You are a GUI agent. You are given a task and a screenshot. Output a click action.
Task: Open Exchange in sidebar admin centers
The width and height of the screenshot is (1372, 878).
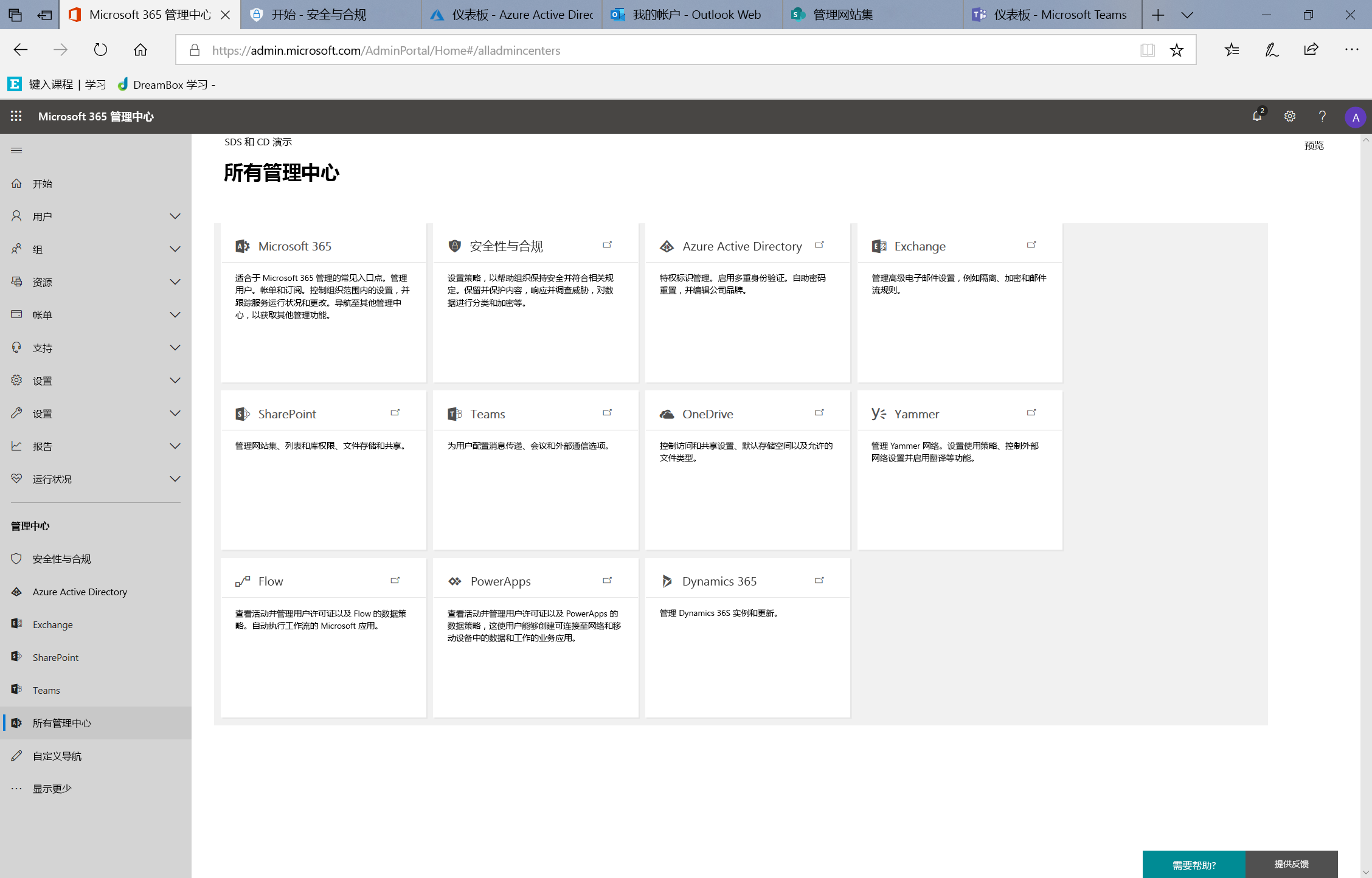pyautogui.click(x=96, y=624)
